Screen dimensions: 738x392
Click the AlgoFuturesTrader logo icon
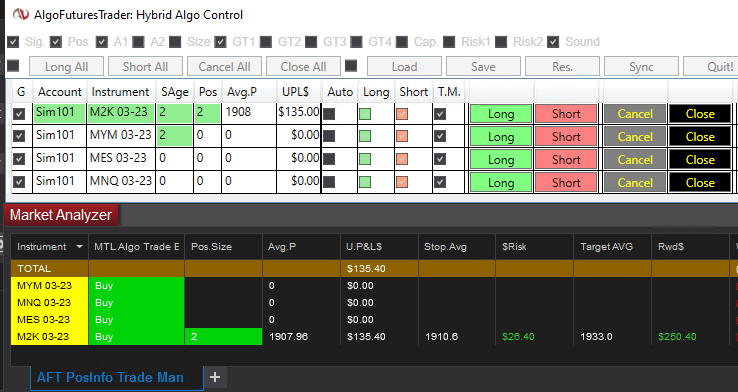(21, 15)
